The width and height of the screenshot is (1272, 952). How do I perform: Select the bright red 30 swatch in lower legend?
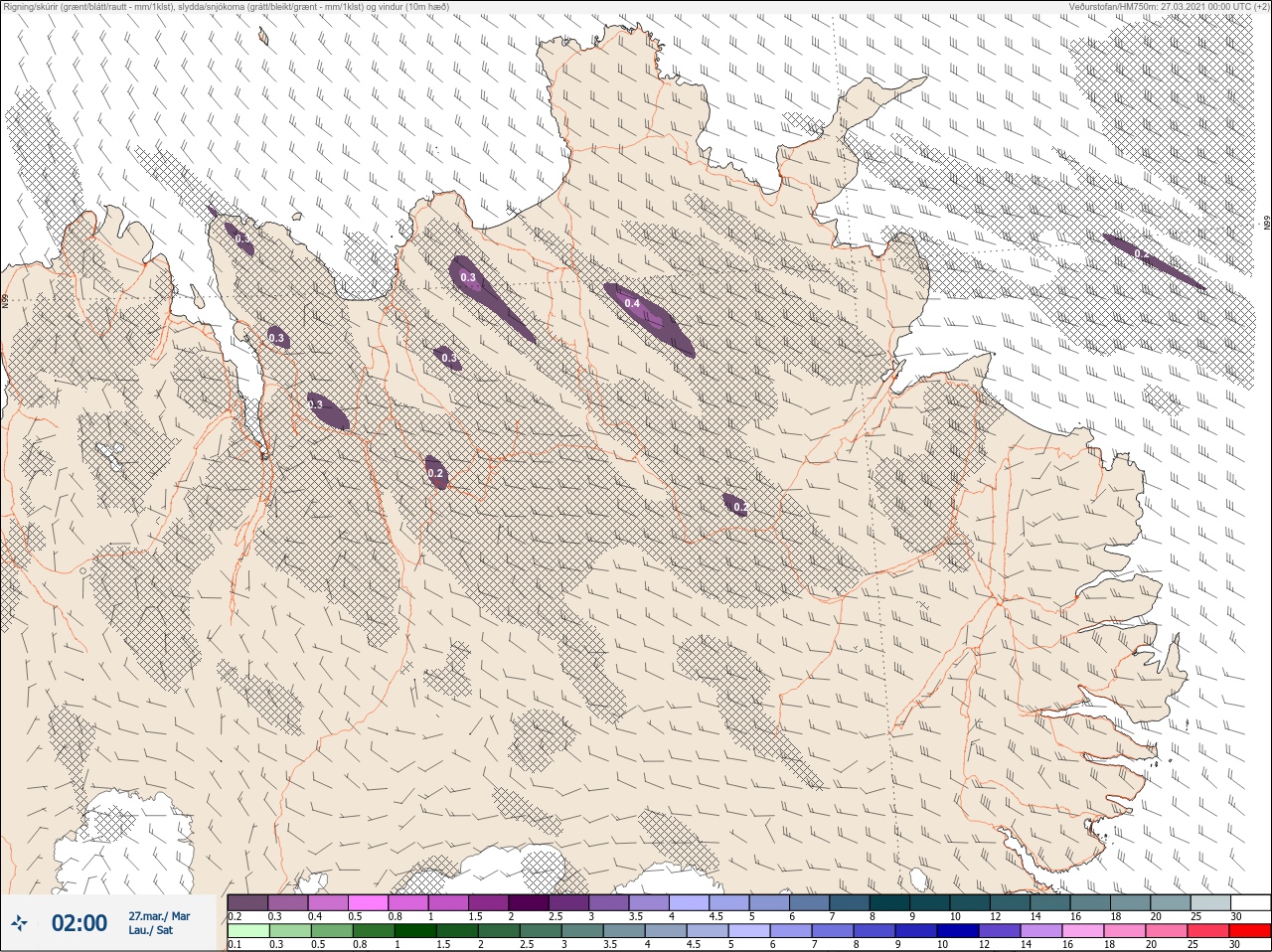(x=1250, y=931)
